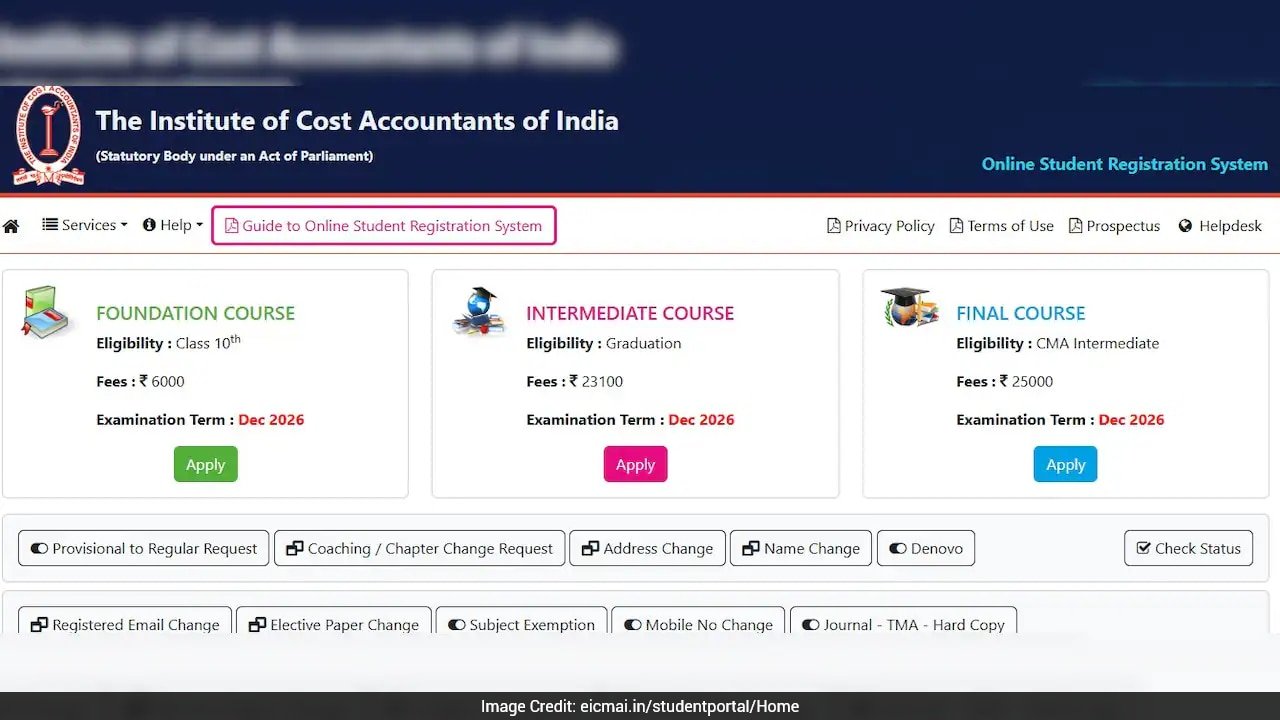Click the Home icon in the navbar
The width and height of the screenshot is (1280, 720).
pyautogui.click(x=11, y=226)
